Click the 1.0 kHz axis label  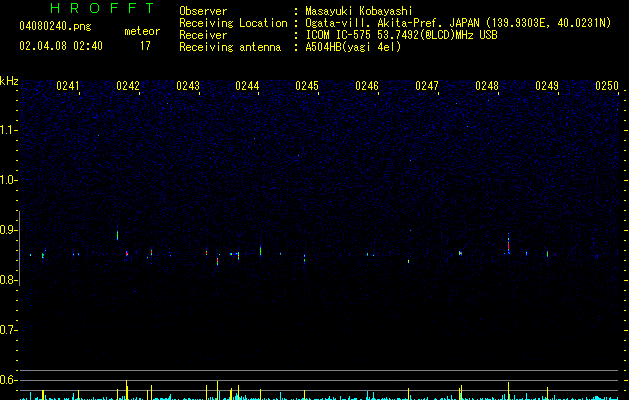(x=8, y=180)
